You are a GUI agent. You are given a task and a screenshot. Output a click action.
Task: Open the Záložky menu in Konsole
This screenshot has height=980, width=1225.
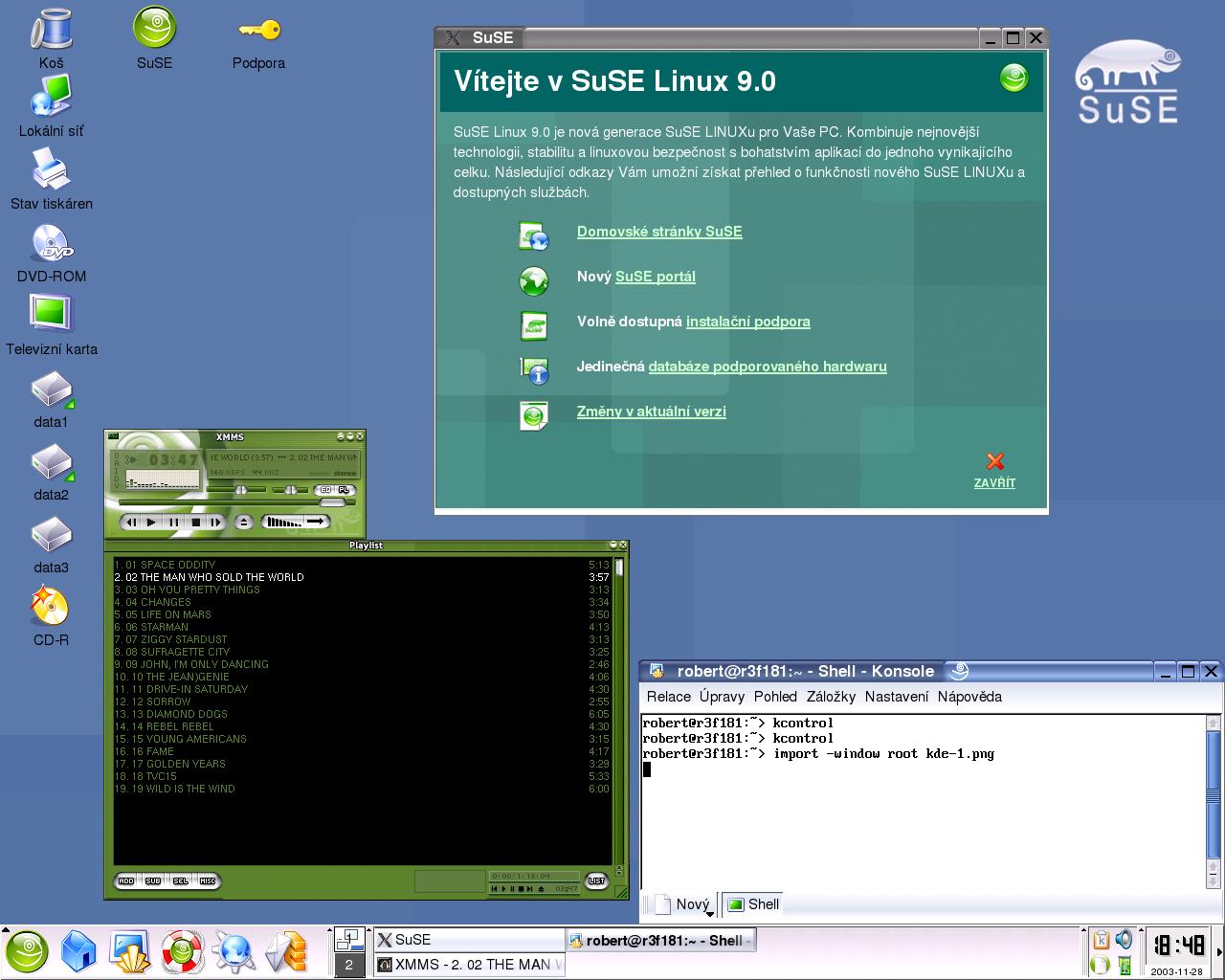tap(831, 697)
